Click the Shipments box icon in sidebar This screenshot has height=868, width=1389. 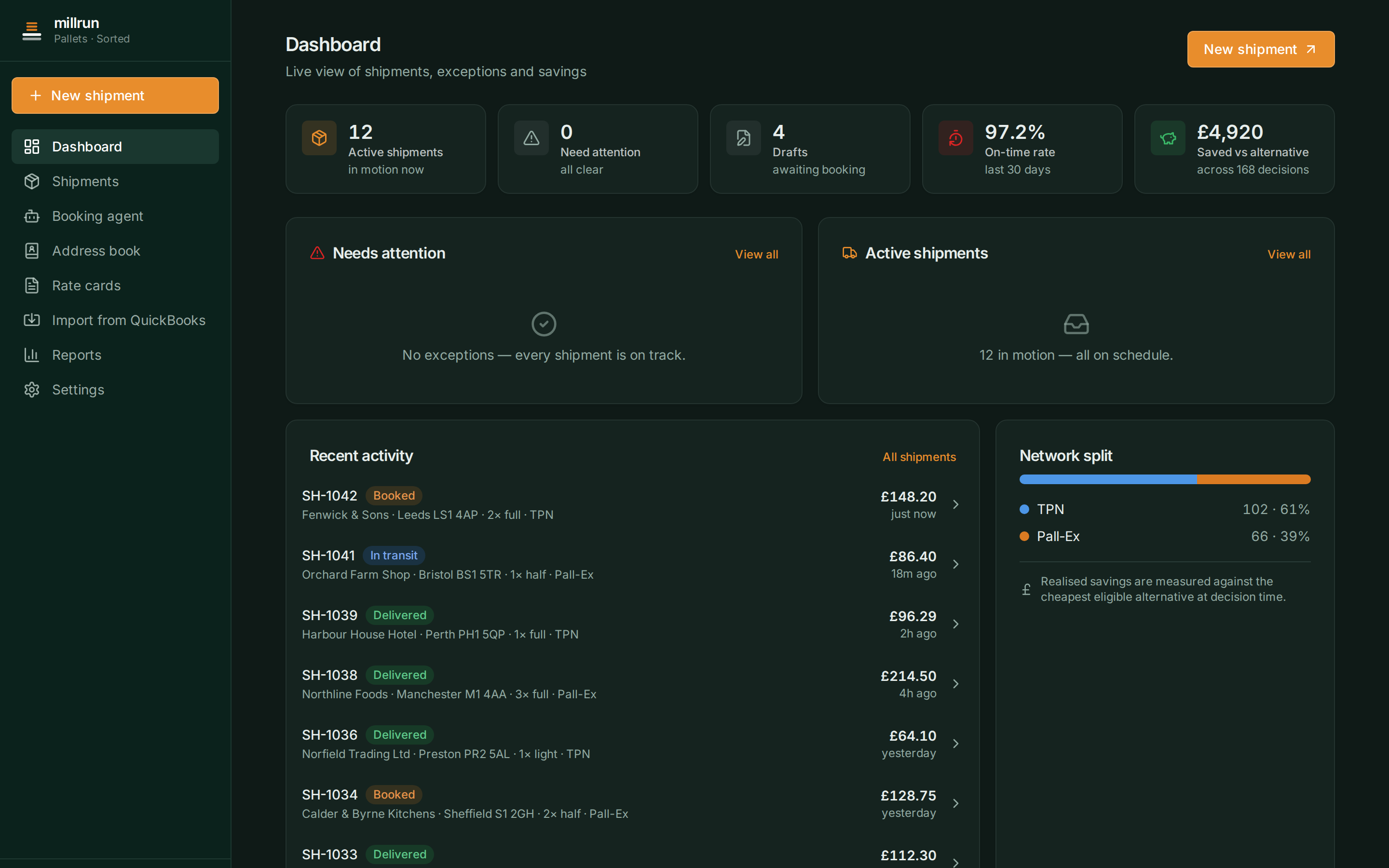31,181
